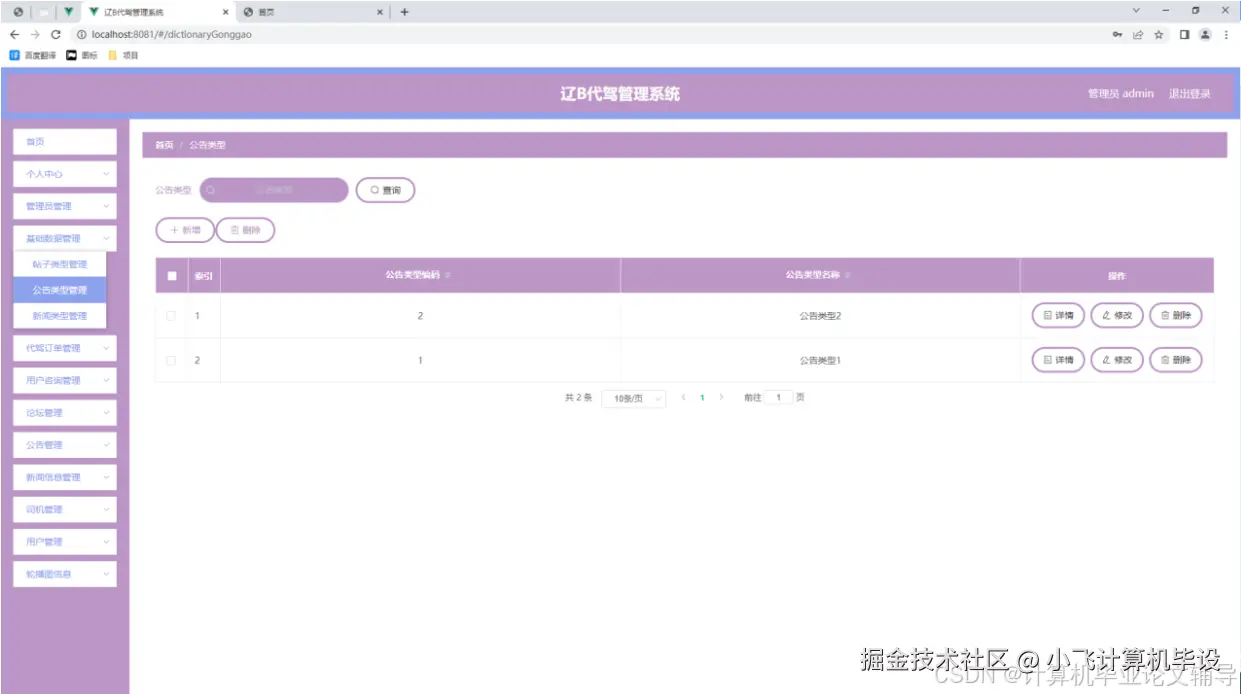Open the 图标 bookmark
Screen dimensions: 1241x694
[x=81, y=55]
